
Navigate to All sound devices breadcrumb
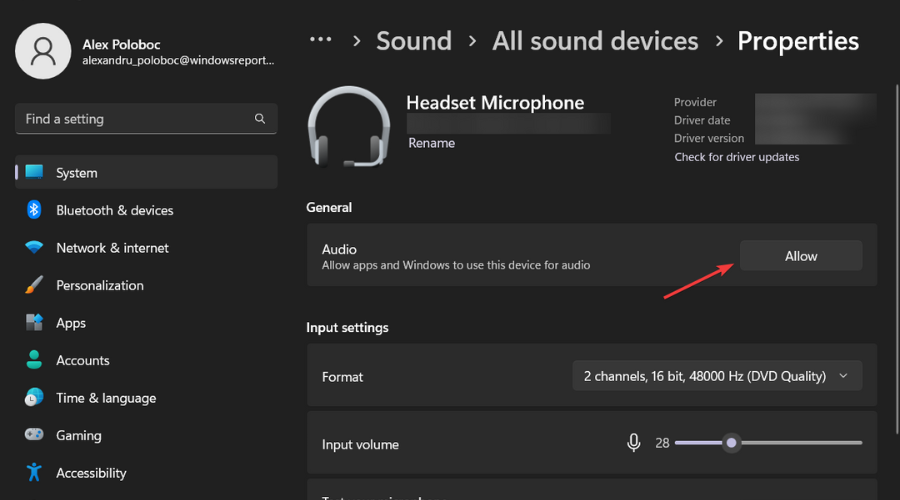[595, 41]
